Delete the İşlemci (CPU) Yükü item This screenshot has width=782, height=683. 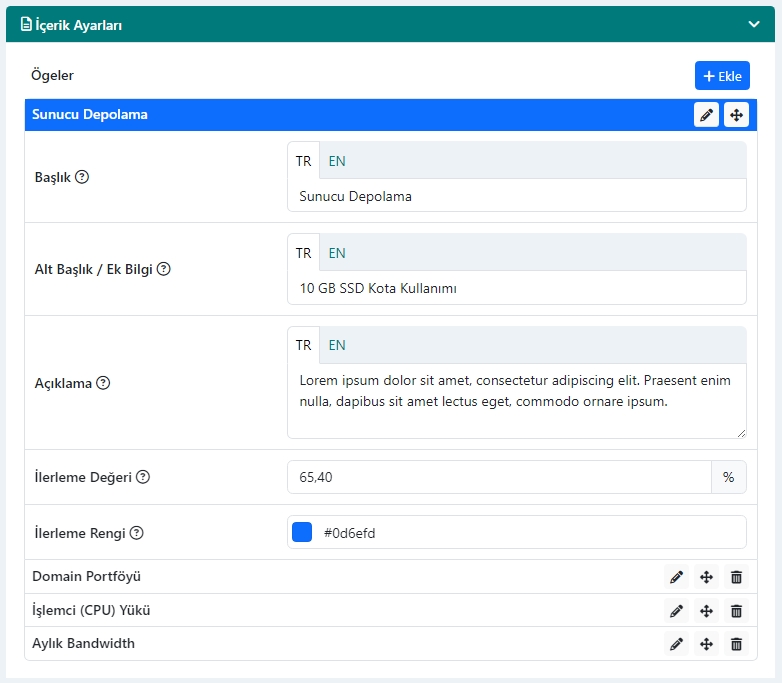point(736,611)
